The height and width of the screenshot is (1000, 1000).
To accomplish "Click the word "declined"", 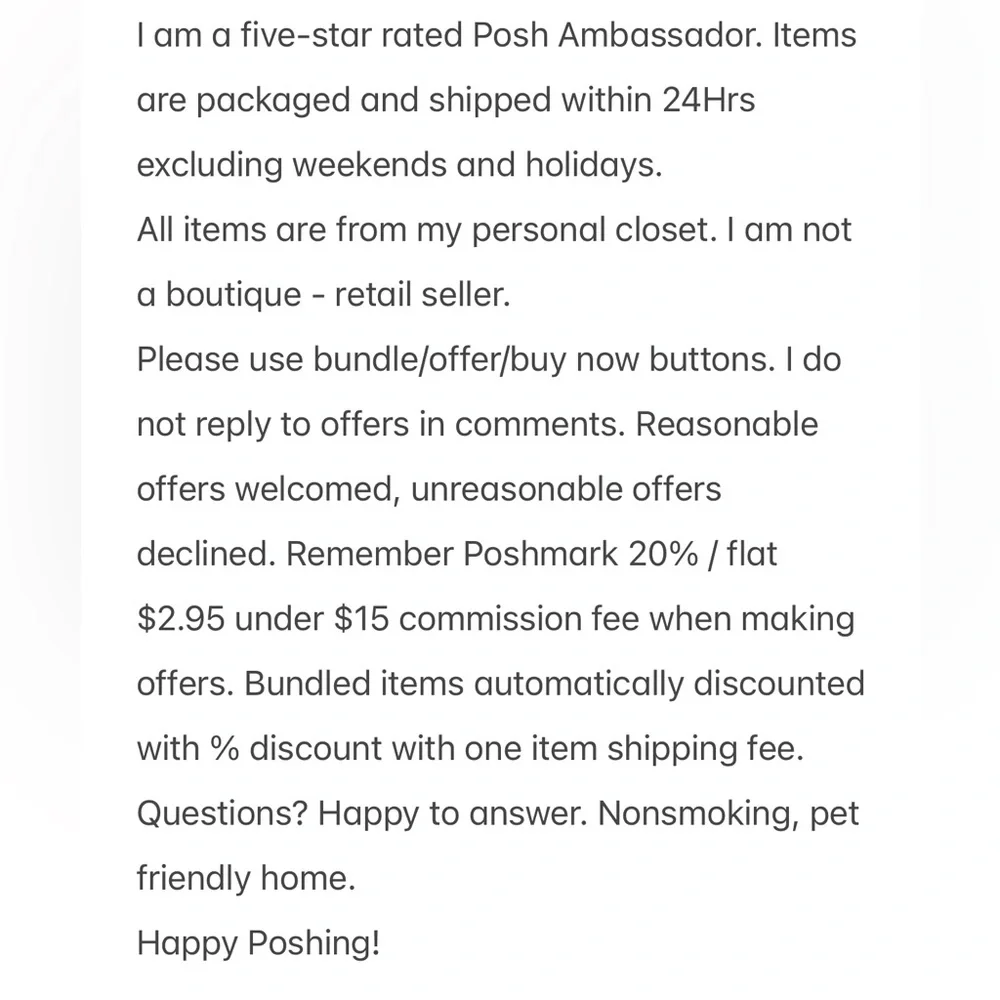I will click(x=203, y=554).
